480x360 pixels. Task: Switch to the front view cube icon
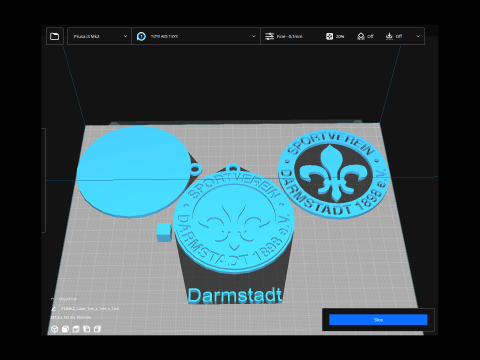[x=65, y=329]
